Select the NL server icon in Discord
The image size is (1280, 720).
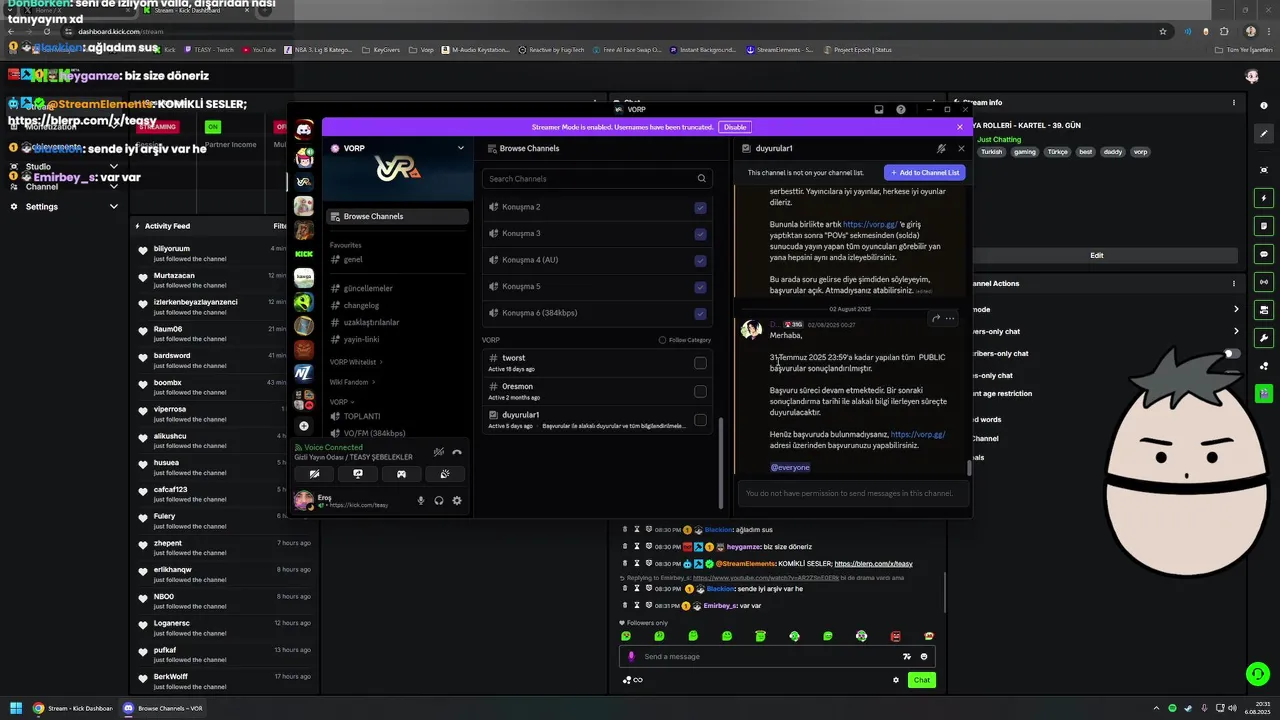(x=304, y=373)
